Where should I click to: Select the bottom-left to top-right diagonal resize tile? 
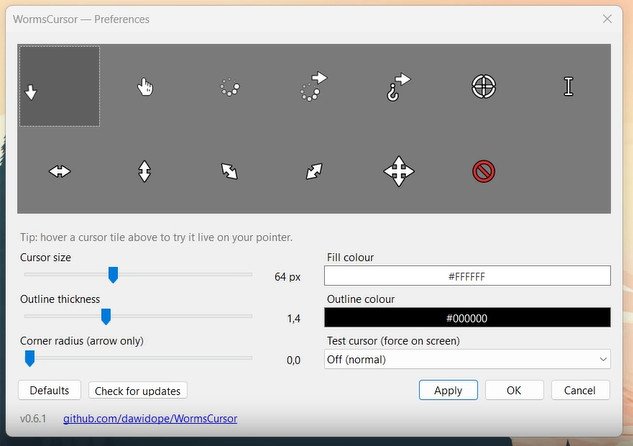click(314, 171)
